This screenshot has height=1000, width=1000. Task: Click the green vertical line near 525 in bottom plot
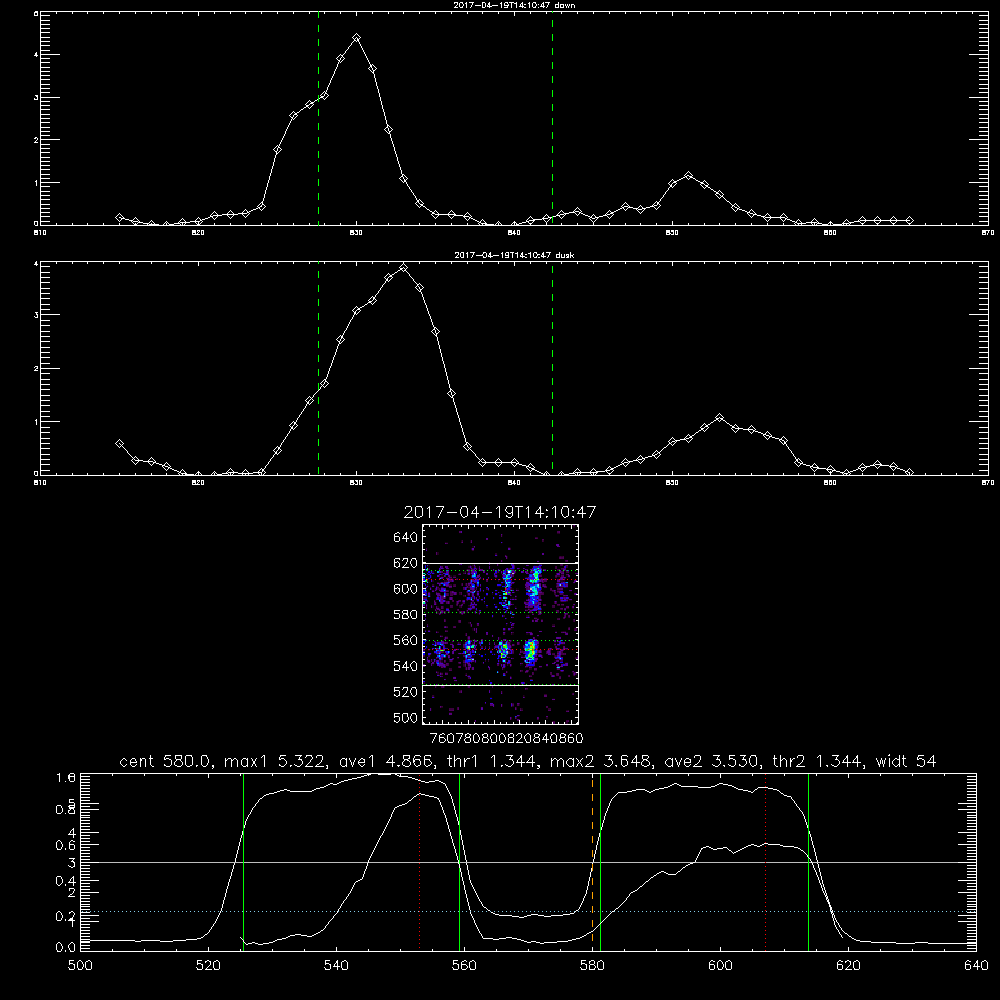pyautogui.click(x=243, y=861)
